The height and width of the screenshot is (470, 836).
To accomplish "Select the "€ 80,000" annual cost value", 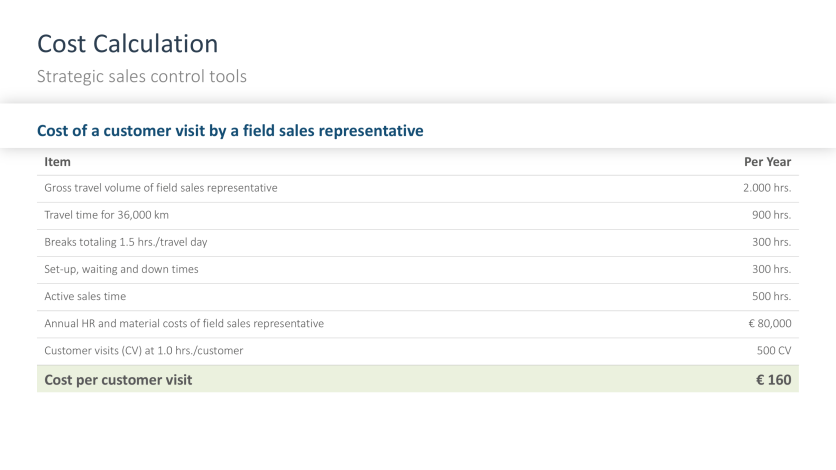I will pos(768,323).
